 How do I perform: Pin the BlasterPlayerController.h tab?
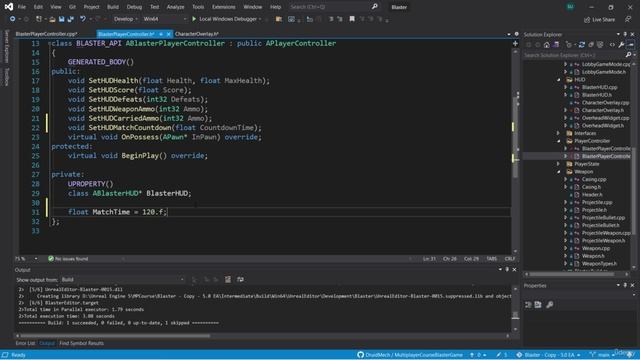pyautogui.click(x=161, y=34)
